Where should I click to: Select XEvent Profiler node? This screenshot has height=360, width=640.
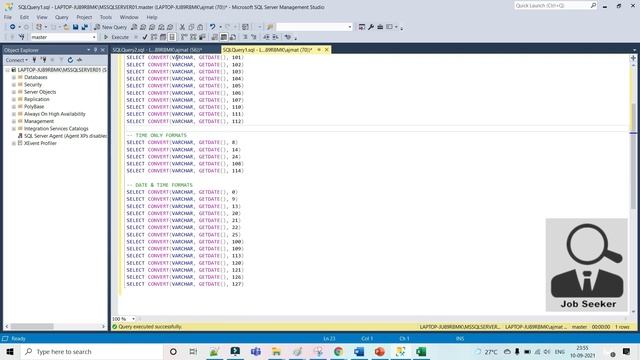(x=40, y=143)
